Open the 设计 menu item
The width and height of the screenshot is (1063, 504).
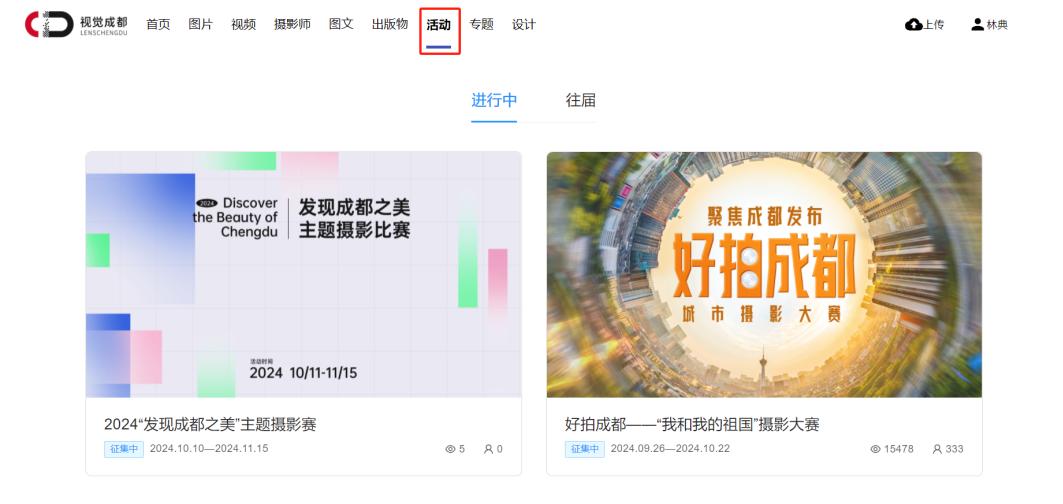pos(524,24)
